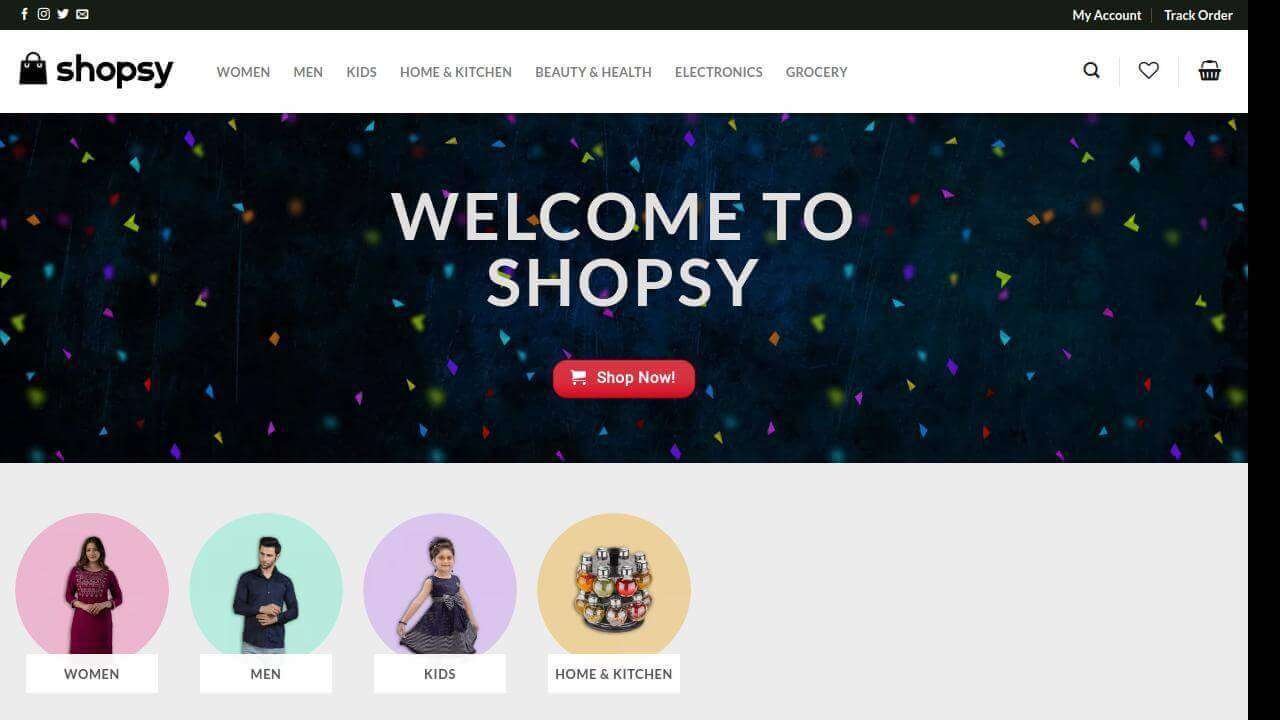This screenshot has width=1280, height=720.
Task: Open the Grocery menu item
Action: point(816,72)
